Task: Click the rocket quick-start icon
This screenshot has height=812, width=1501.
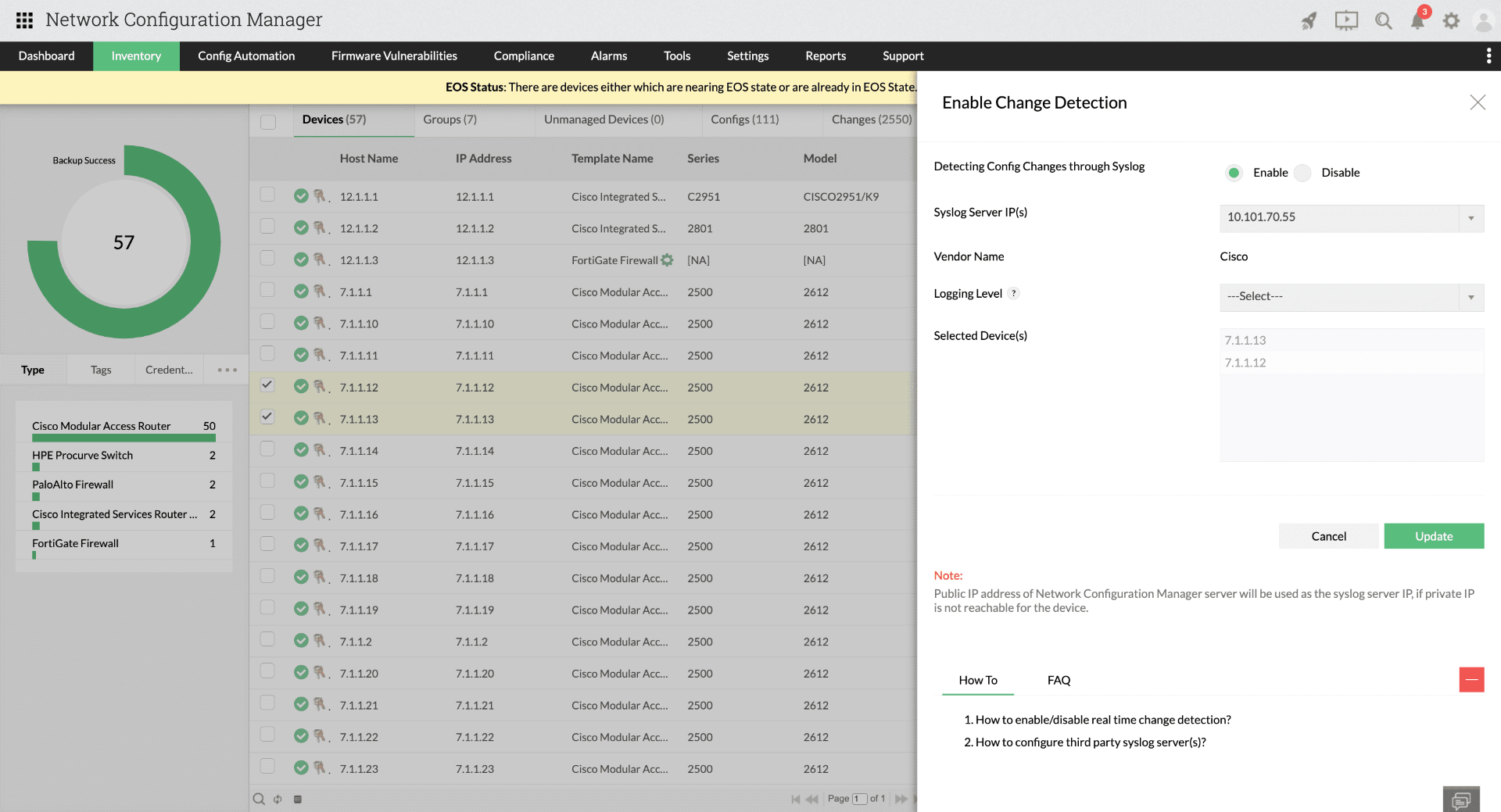Action: 1309,20
